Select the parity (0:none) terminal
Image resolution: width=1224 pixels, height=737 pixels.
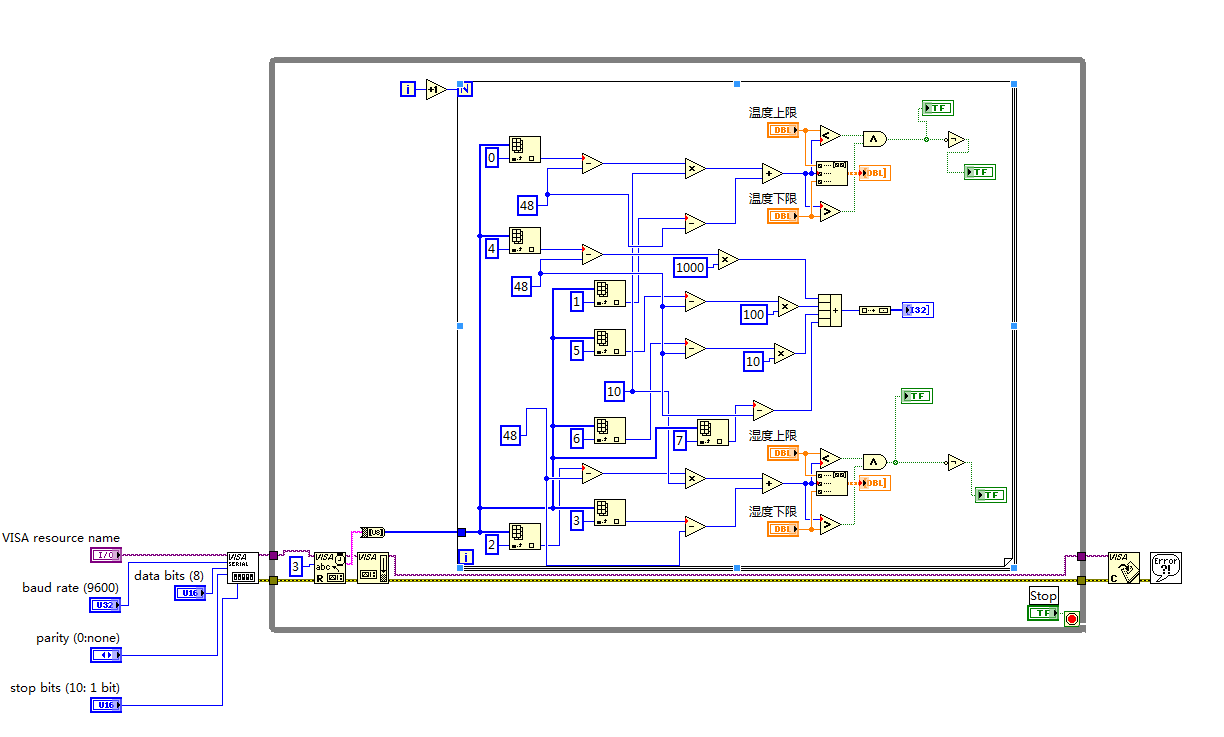pyautogui.click(x=105, y=655)
